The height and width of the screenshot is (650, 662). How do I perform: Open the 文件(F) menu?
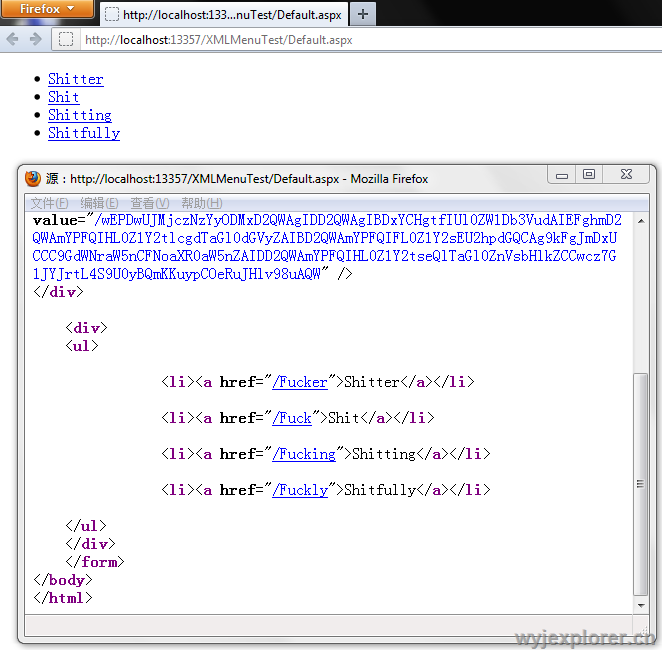click(49, 203)
